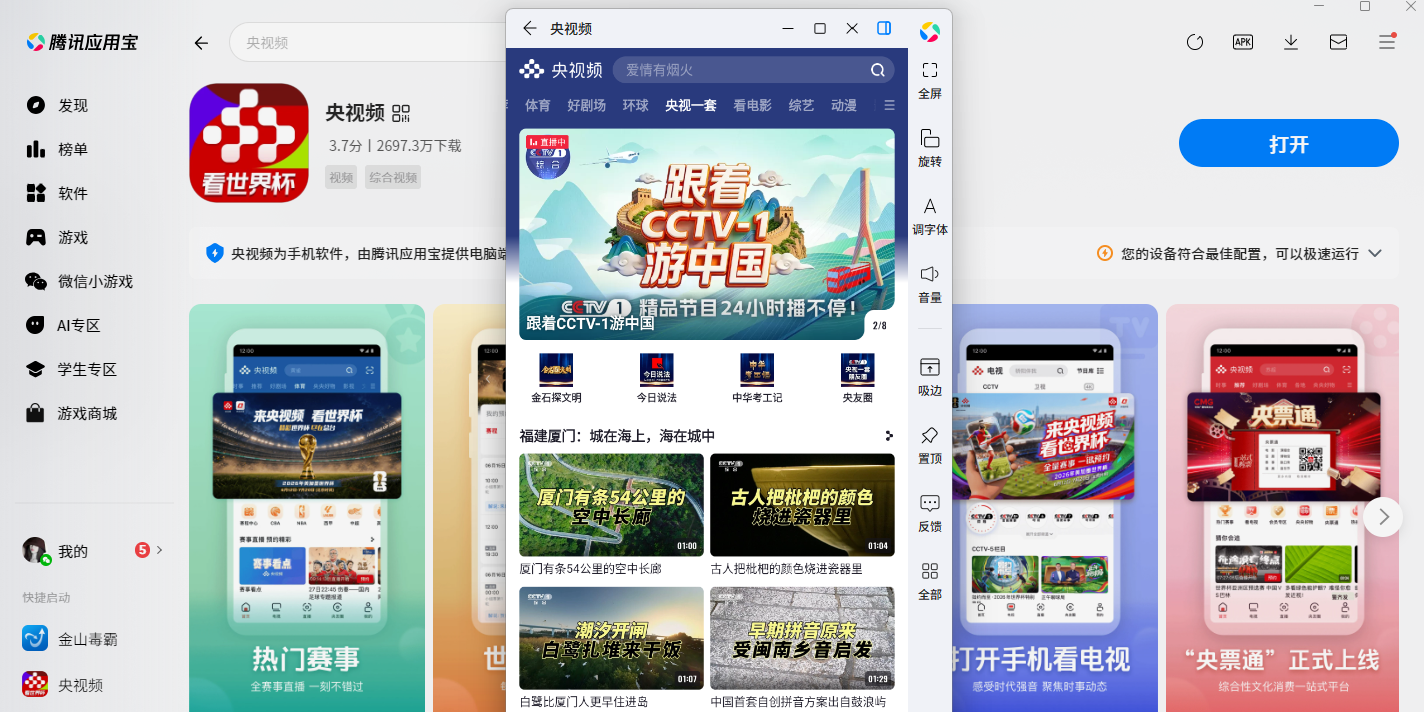Open the 央友圈 shortcut
Screen dimensions: 1424x712
pyautogui.click(x=857, y=378)
